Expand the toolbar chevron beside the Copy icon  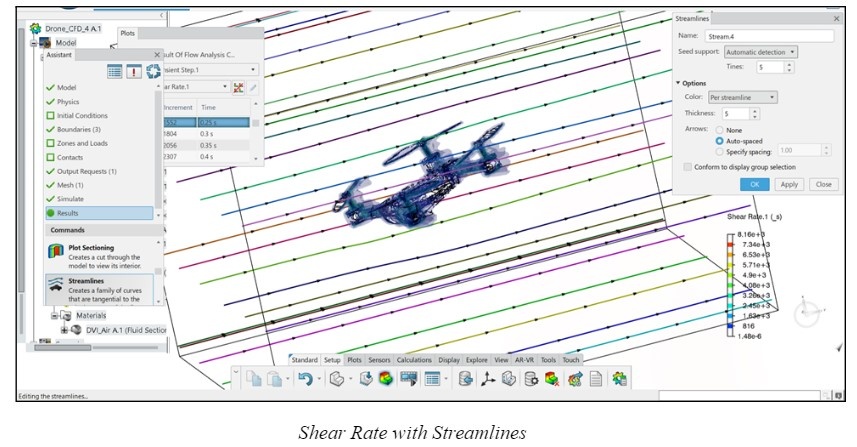click(236, 373)
